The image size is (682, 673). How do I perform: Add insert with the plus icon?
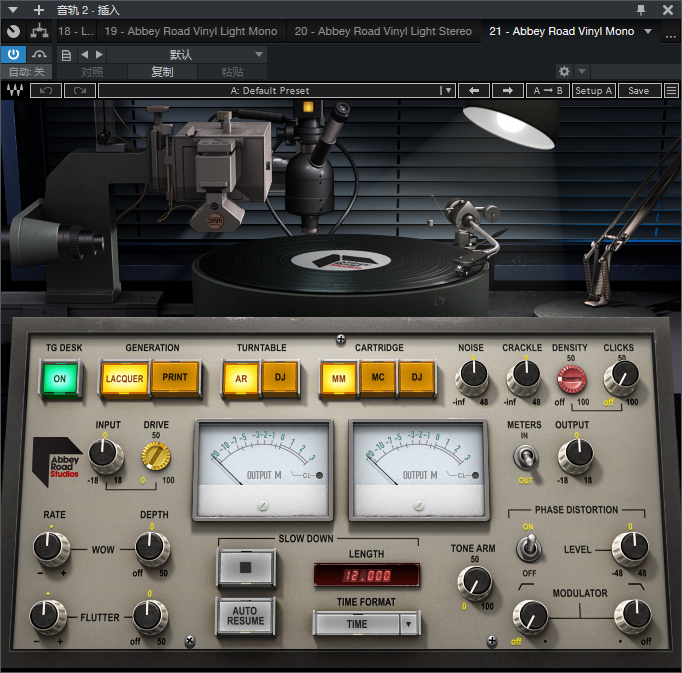39,10
